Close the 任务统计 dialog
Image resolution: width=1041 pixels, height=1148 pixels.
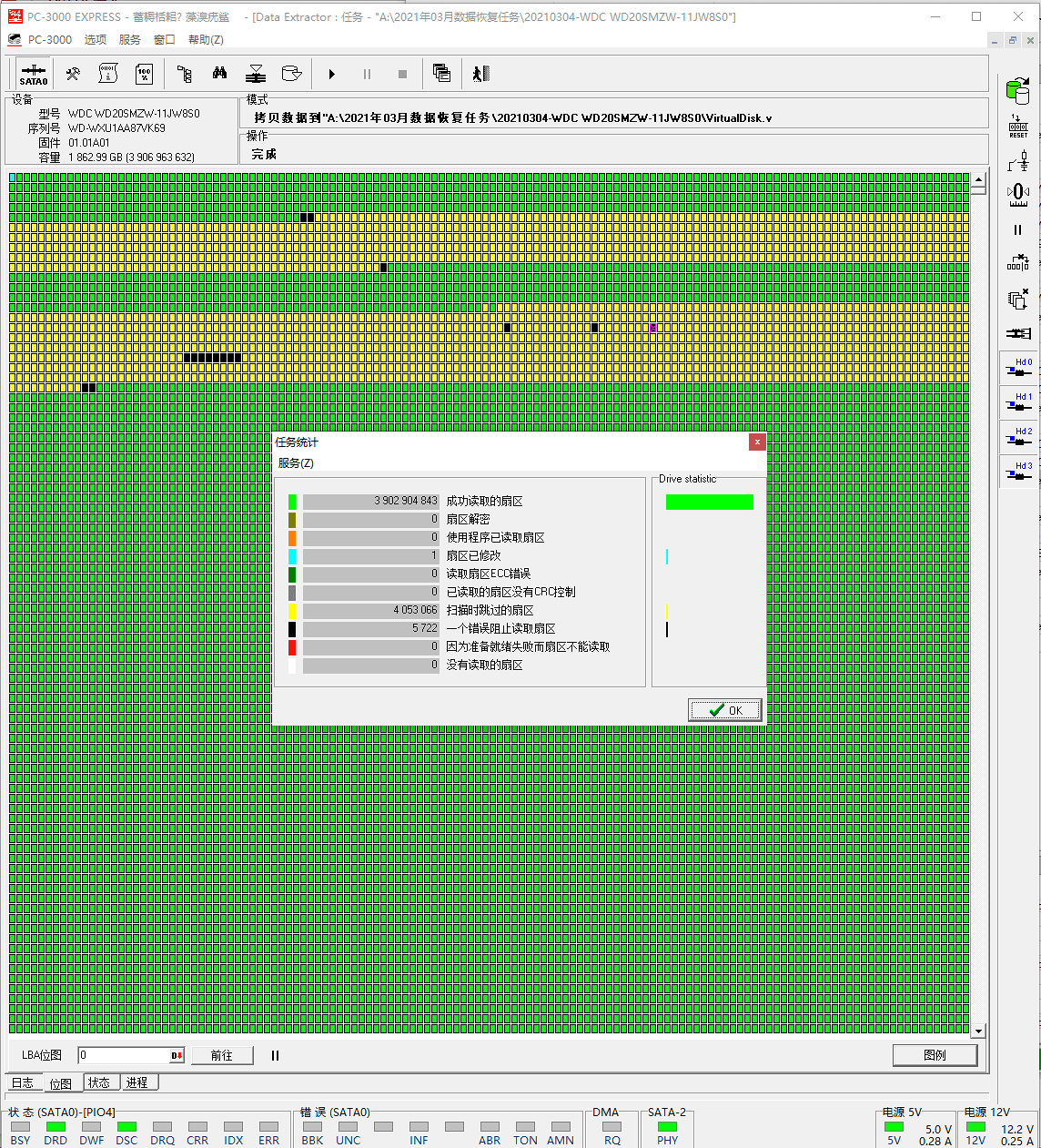tap(757, 442)
